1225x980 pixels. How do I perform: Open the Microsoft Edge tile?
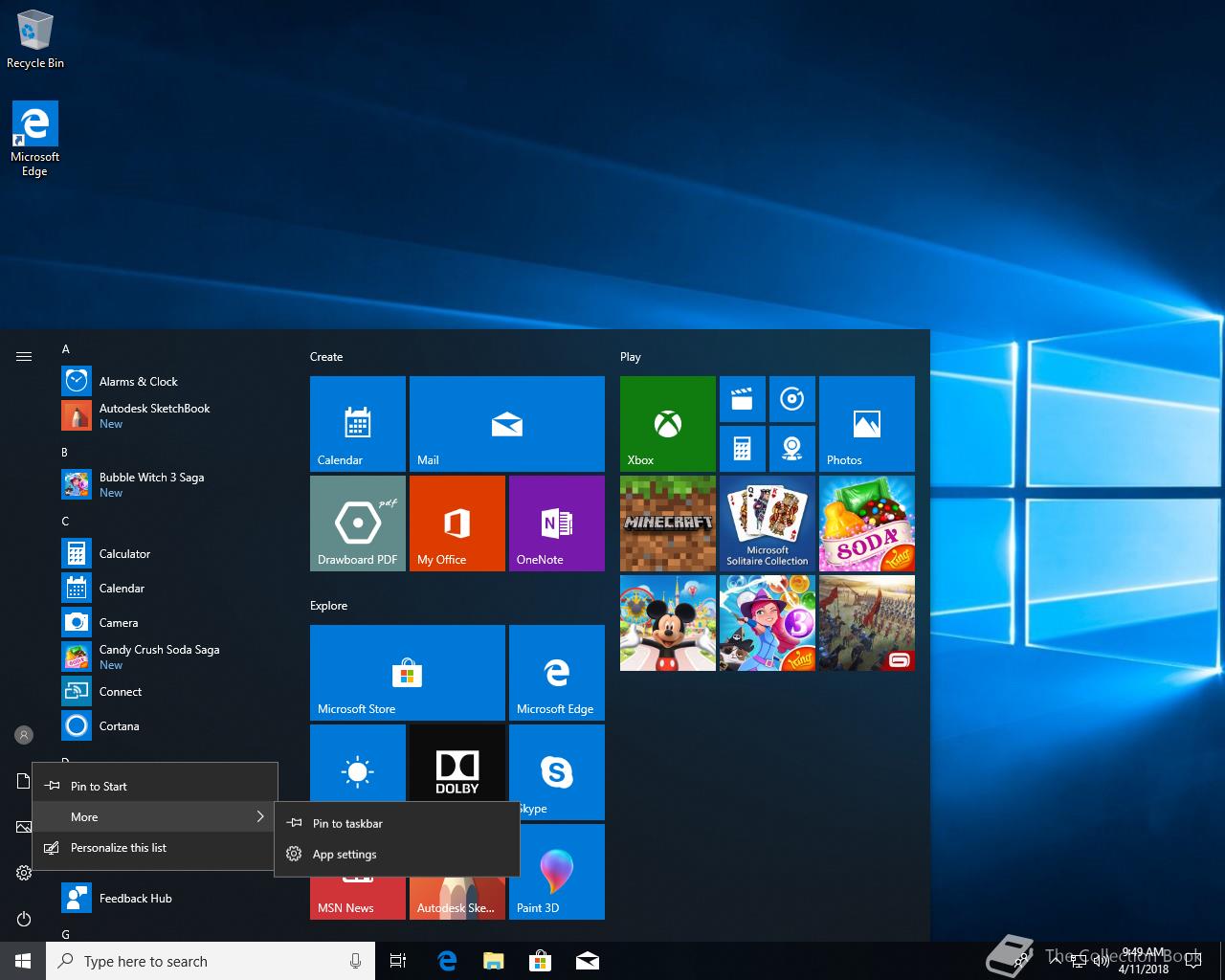(x=557, y=673)
